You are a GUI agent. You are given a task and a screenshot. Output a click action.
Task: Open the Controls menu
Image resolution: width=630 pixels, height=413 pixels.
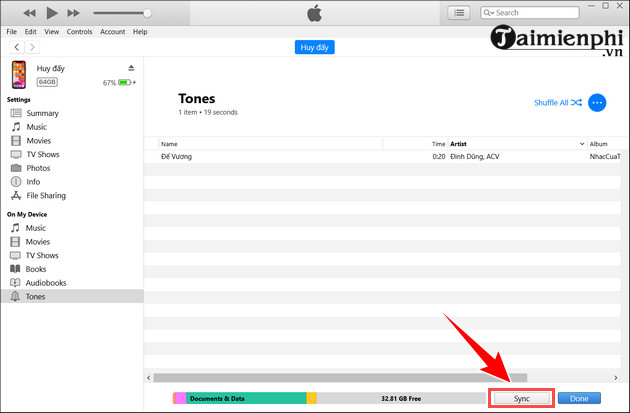[x=80, y=32]
